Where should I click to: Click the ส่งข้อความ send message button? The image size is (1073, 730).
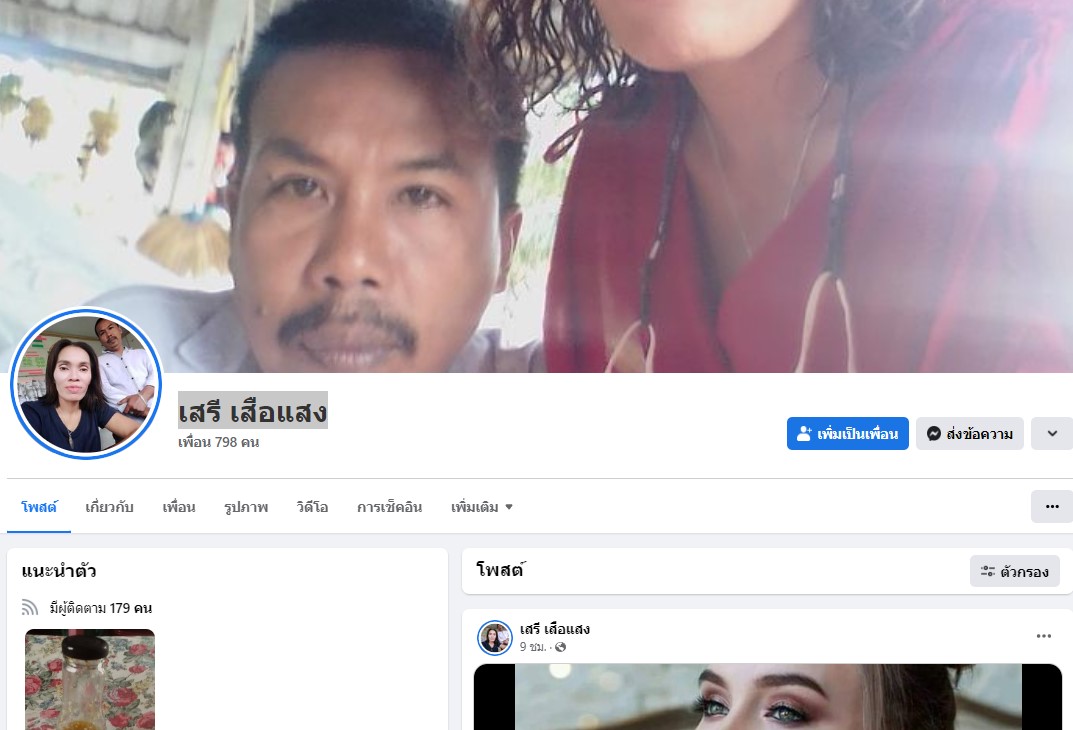coord(970,434)
